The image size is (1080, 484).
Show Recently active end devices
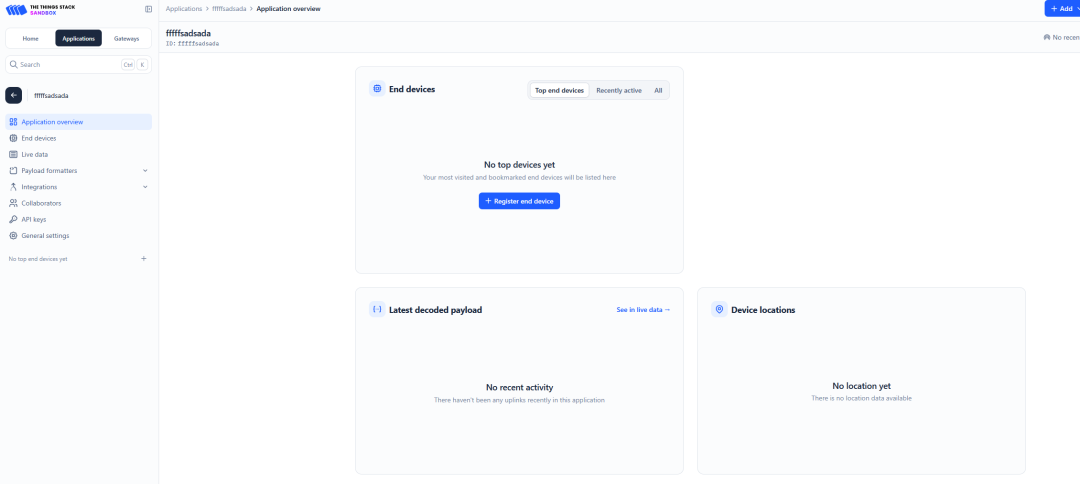point(619,90)
